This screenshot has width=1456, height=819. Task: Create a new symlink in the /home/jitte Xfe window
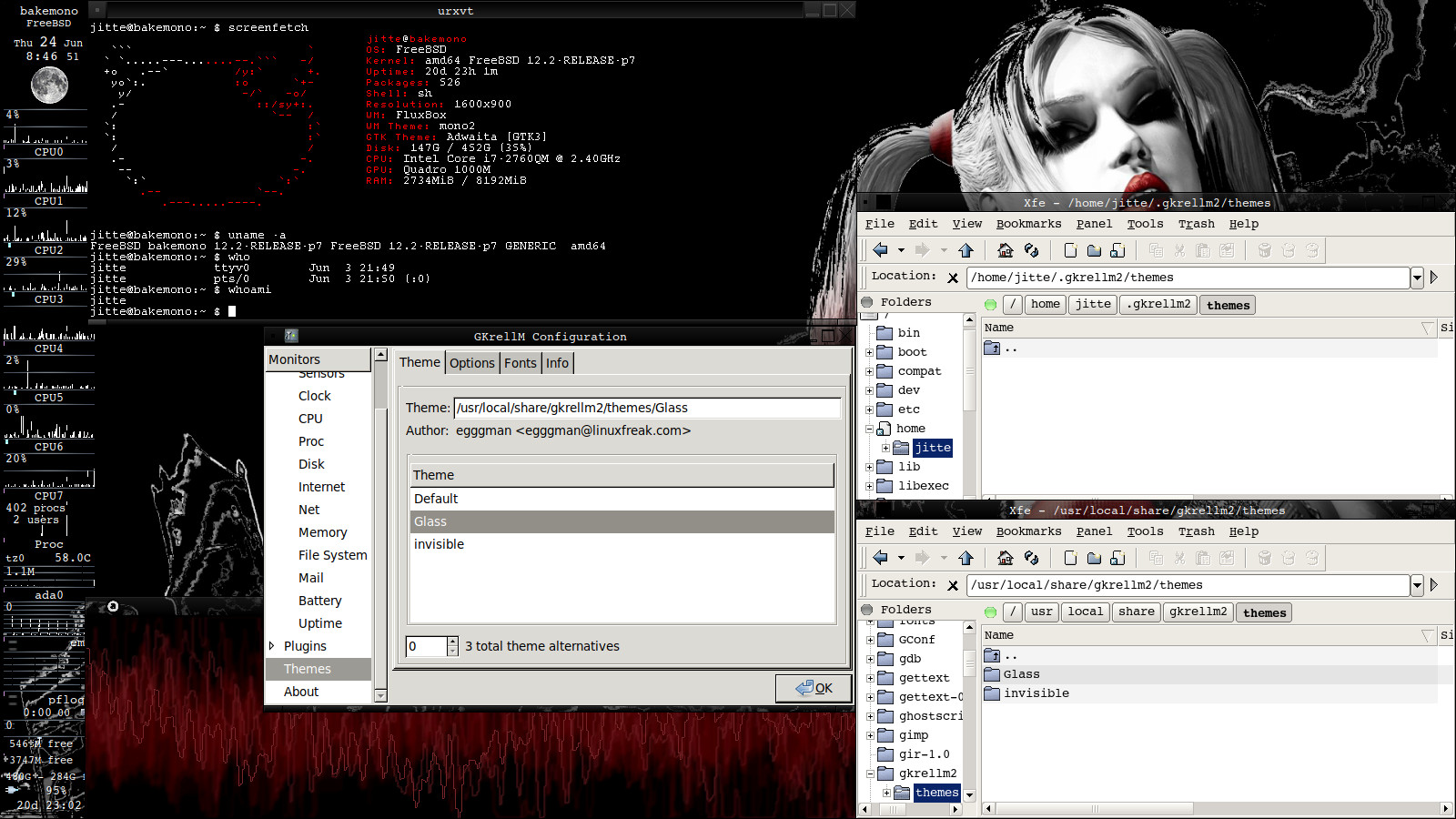[x=1117, y=250]
